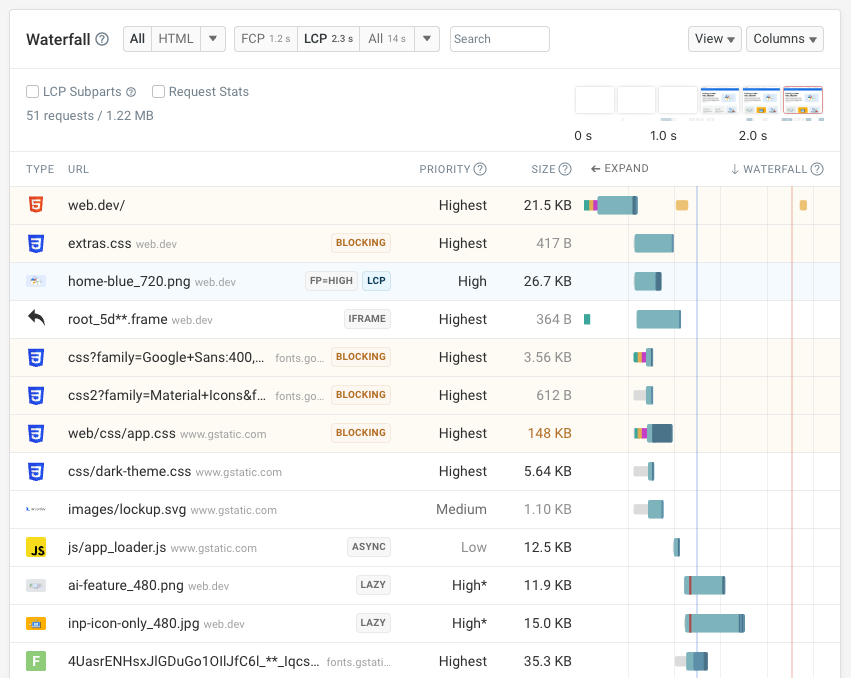Viewport: 851px width, 678px height.
Task: Enable the LCP Subparts checkbox
Action: pyautogui.click(x=31, y=91)
